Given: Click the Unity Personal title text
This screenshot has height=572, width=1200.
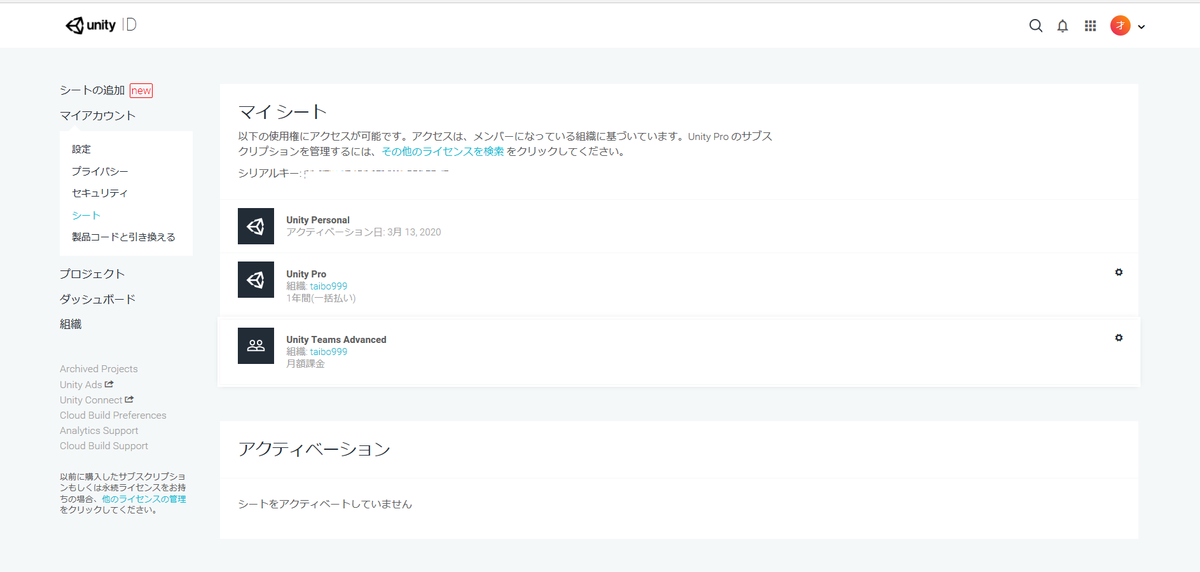Looking at the screenshot, I should [318, 220].
